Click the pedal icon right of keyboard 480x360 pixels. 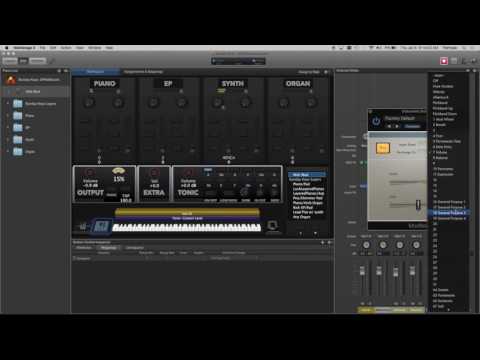click(273, 226)
